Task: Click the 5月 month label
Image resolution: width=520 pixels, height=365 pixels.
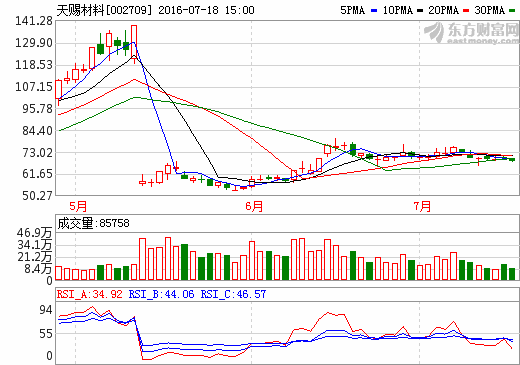Action: (x=78, y=206)
